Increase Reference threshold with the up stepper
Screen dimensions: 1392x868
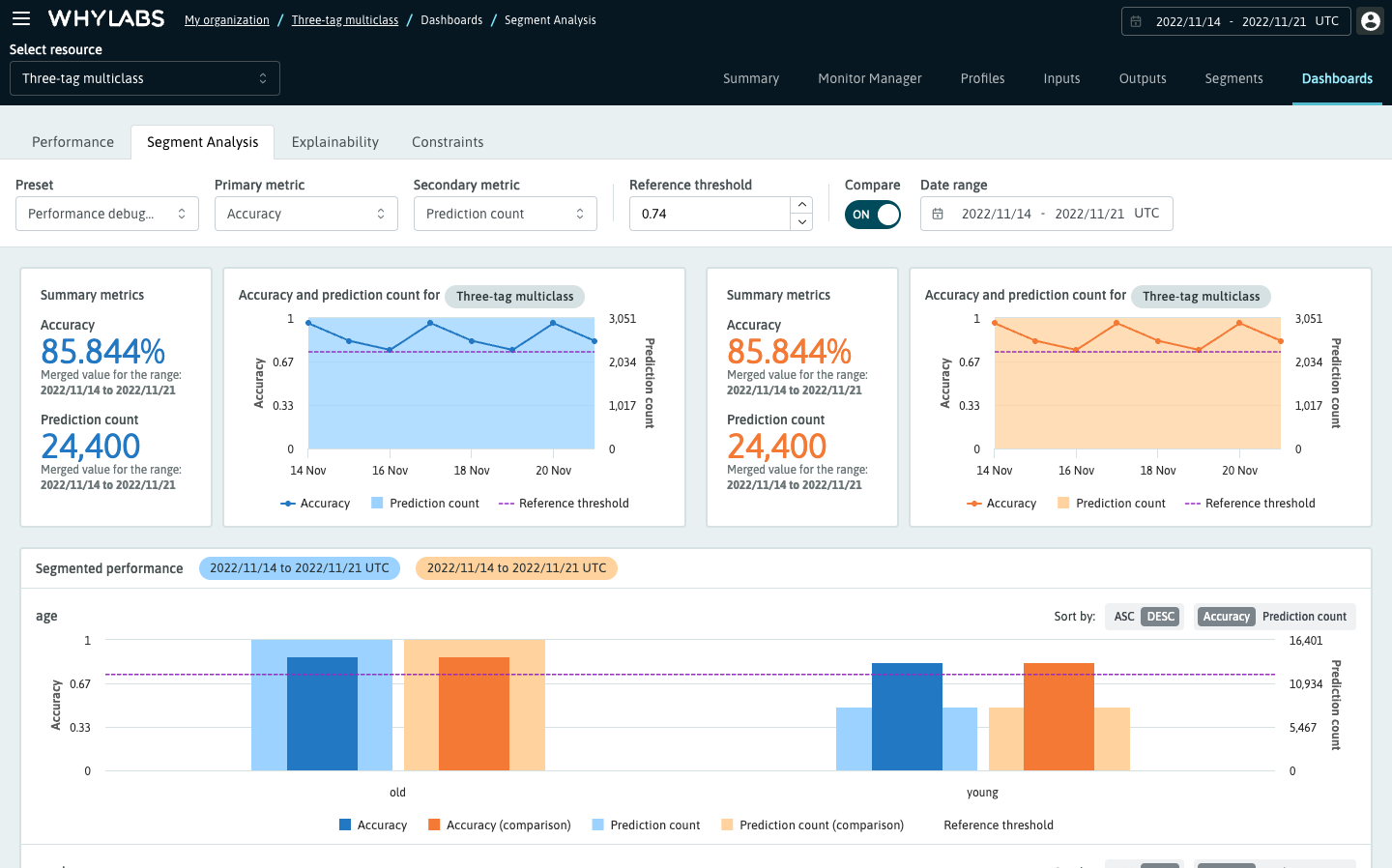click(801, 204)
